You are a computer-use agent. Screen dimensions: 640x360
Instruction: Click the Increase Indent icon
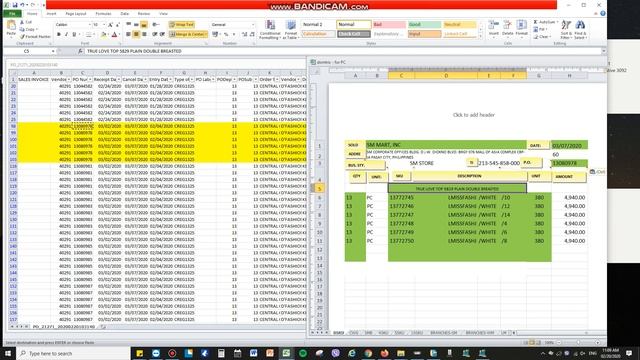pyautogui.click(x=162, y=34)
